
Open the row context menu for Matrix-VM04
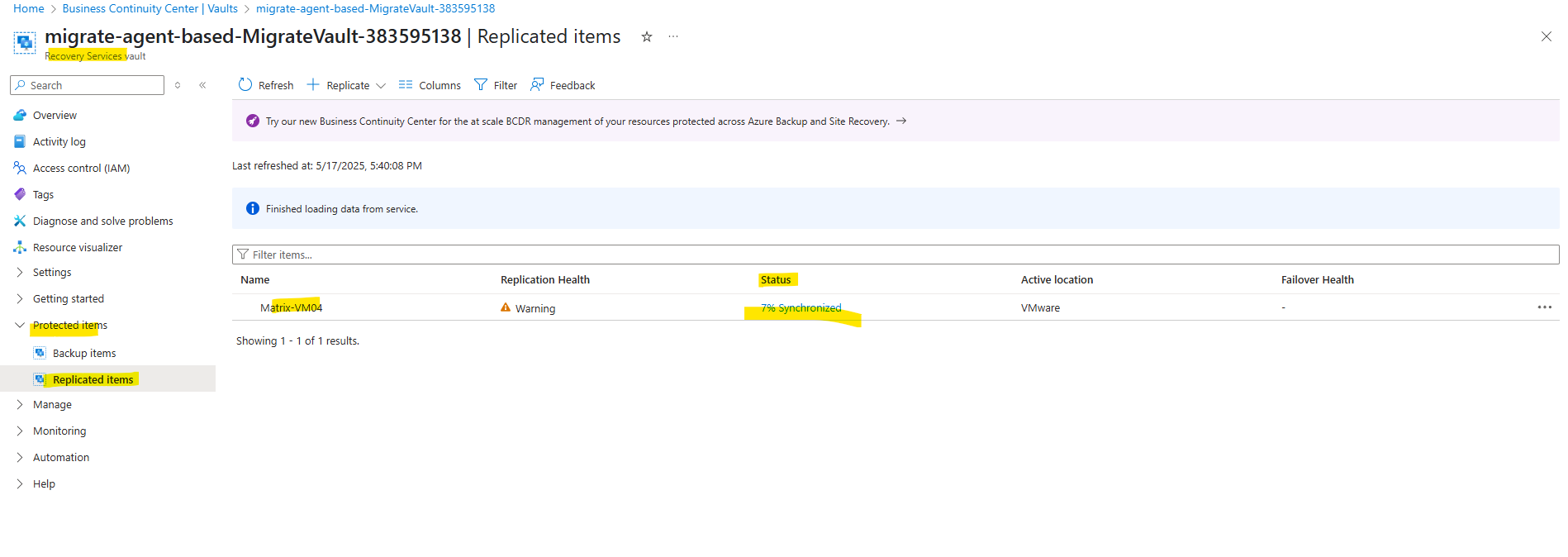coord(1545,307)
